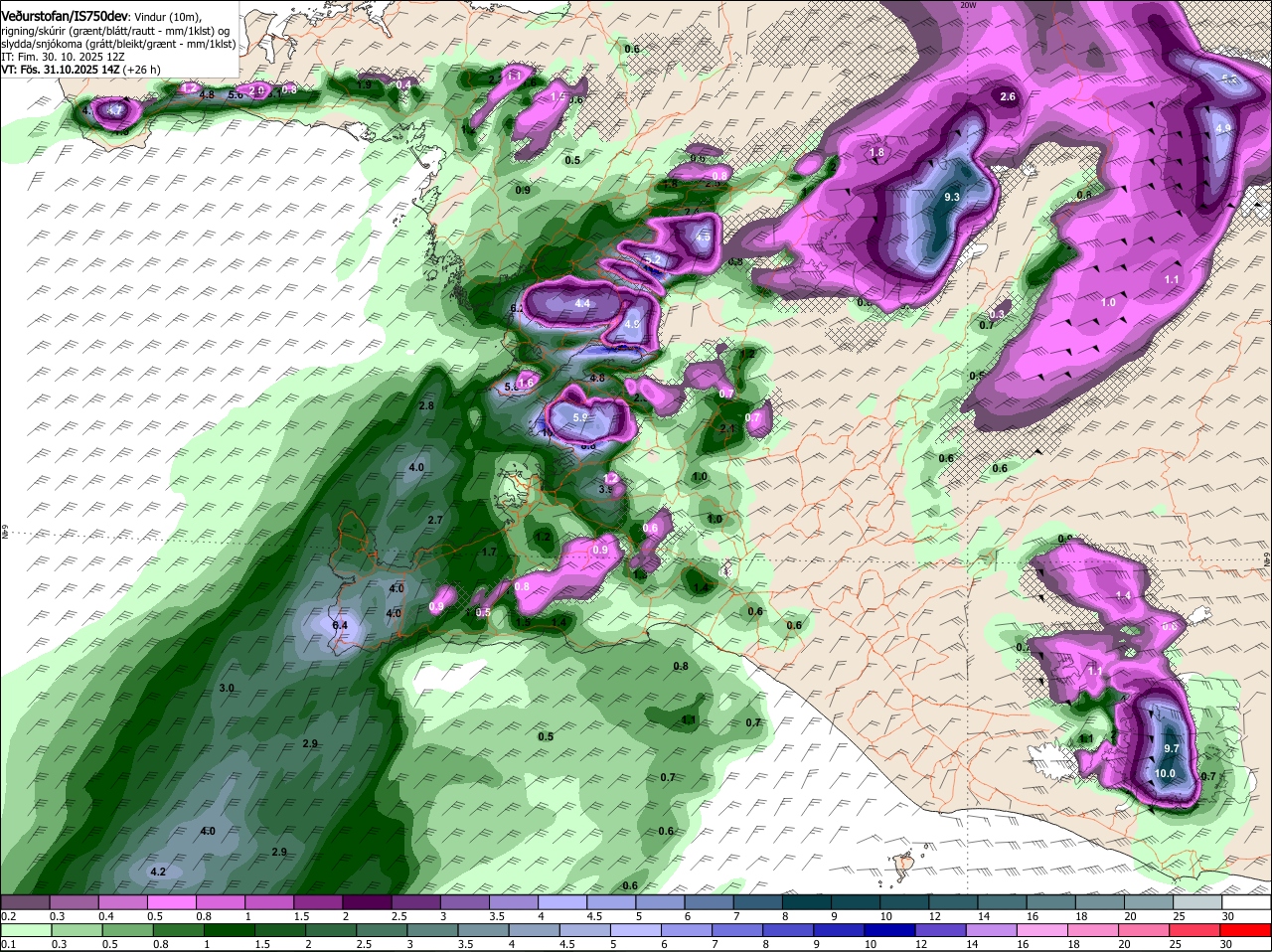This screenshot has width=1272, height=952.
Task: Select the dark teal snow swatch at 8
Action: pos(805,902)
